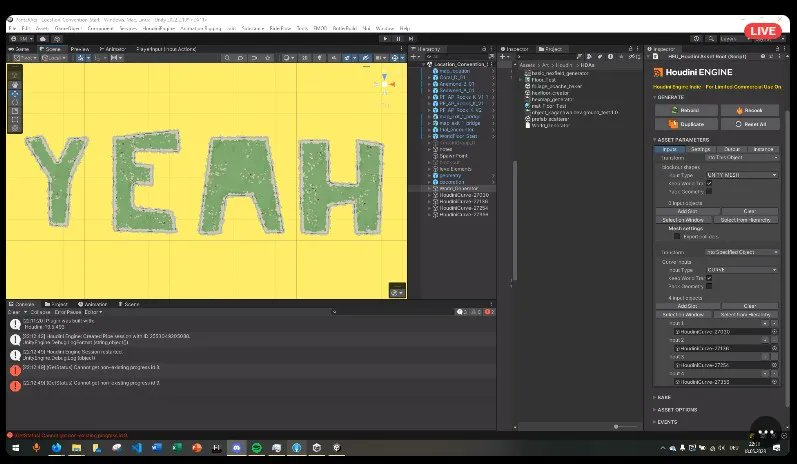This screenshot has height=464, width=797.
Task: Click the Step frame button
Action: point(411,39)
